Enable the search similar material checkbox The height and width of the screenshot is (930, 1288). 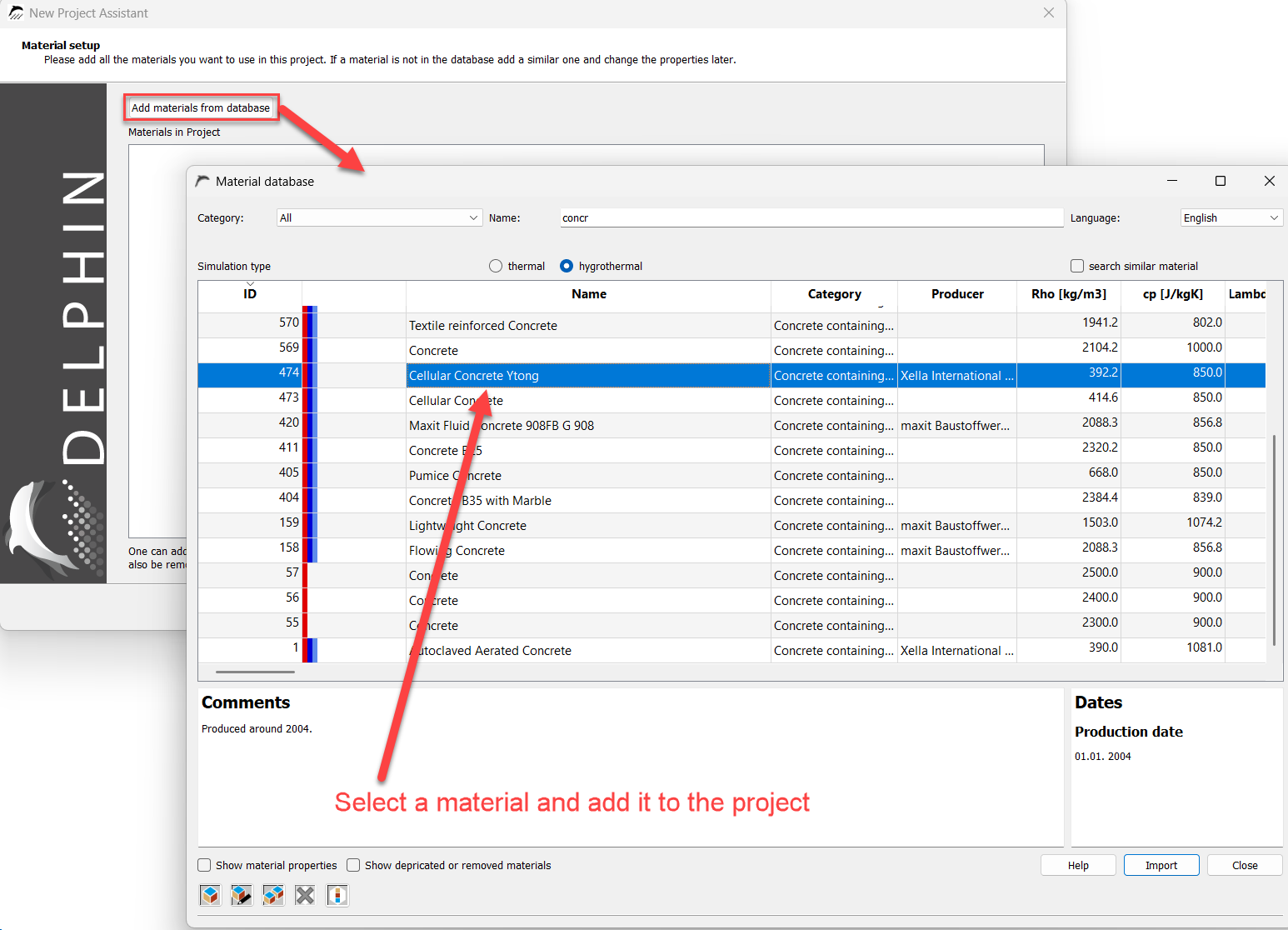pyautogui.click(x=1077, y=266)
